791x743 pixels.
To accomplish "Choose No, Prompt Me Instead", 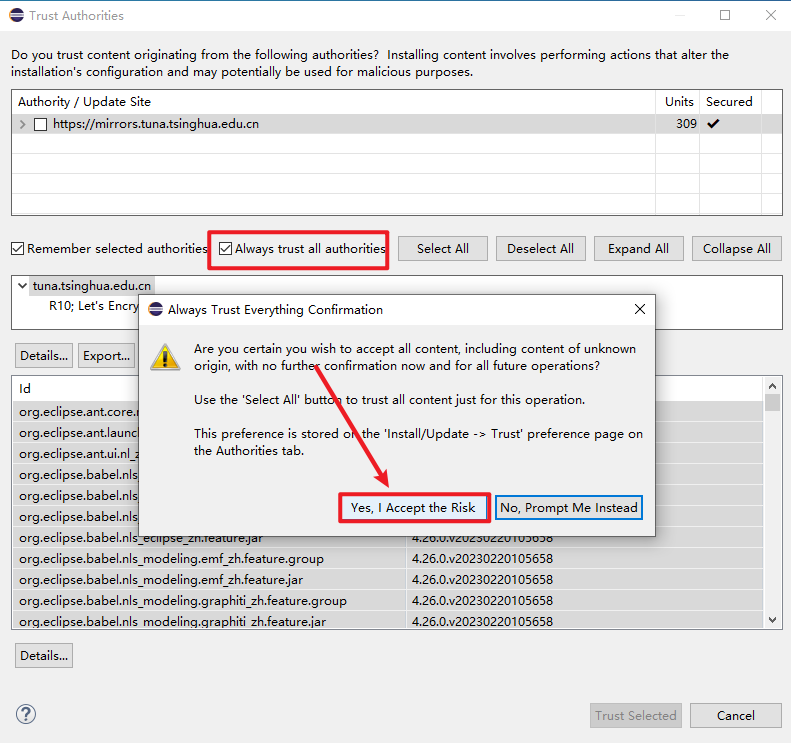I will (x=568, y=508).
